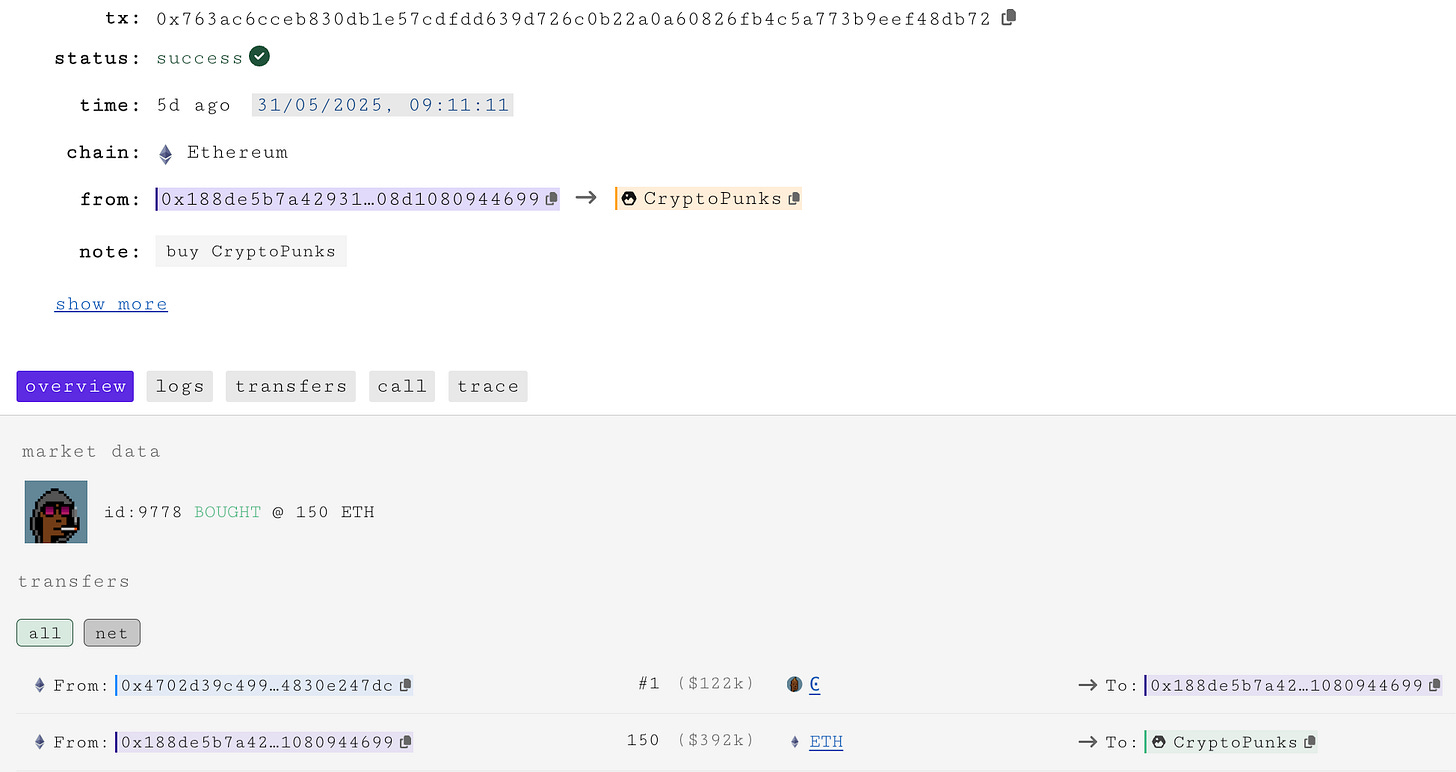Copy the transaction hash using copy icon
This screenshot has width=1456, height=772.
[1009, 17]
